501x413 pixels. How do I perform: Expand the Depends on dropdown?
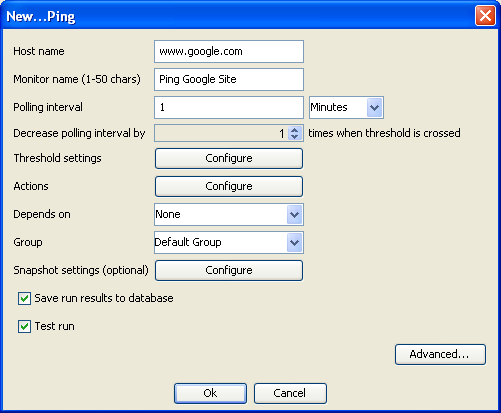[x=294, y=214]
